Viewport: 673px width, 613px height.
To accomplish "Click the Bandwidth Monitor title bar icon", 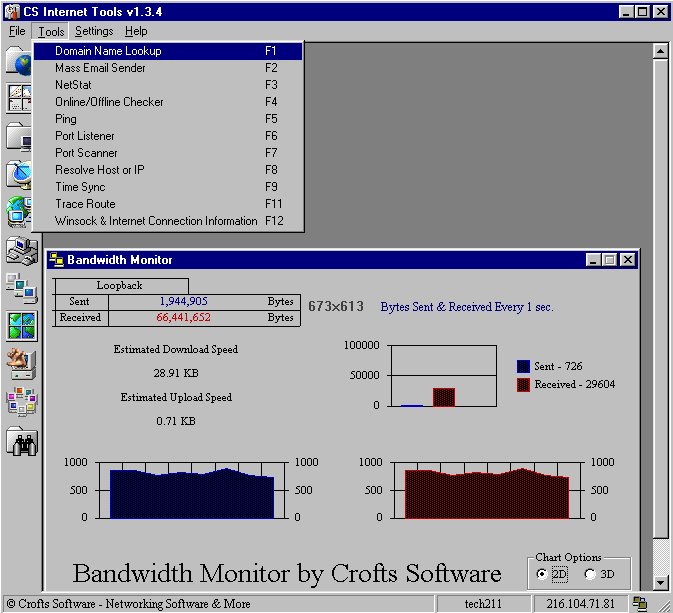I will (57, 260).
